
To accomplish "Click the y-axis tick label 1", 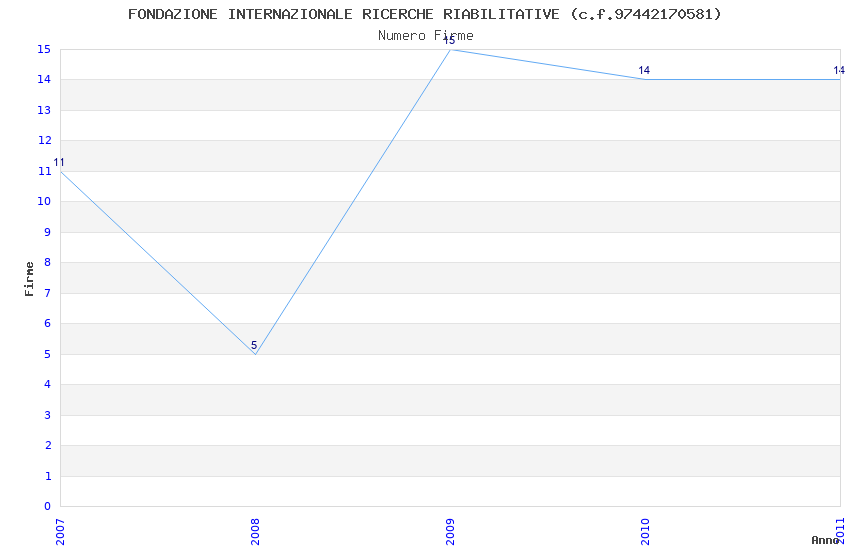I will click(48, 476).
